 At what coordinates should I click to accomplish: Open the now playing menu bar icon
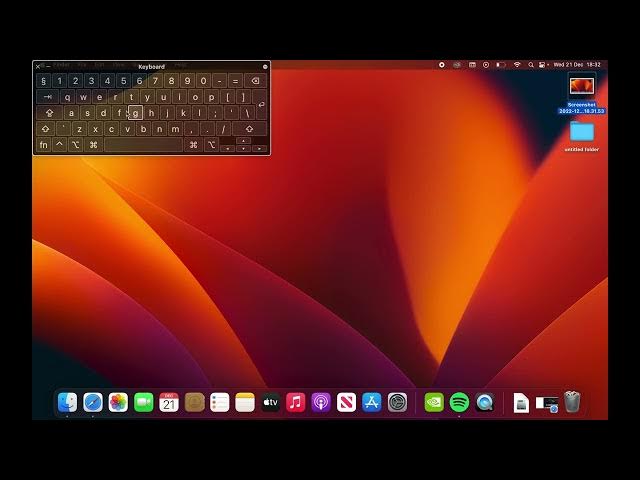click(x=486, y=65)
